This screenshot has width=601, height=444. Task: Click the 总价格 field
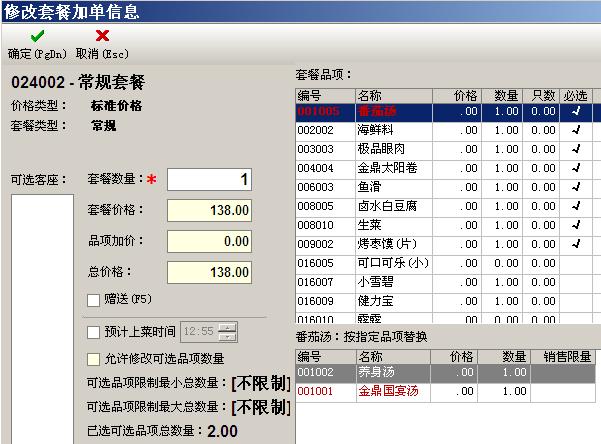209,271
